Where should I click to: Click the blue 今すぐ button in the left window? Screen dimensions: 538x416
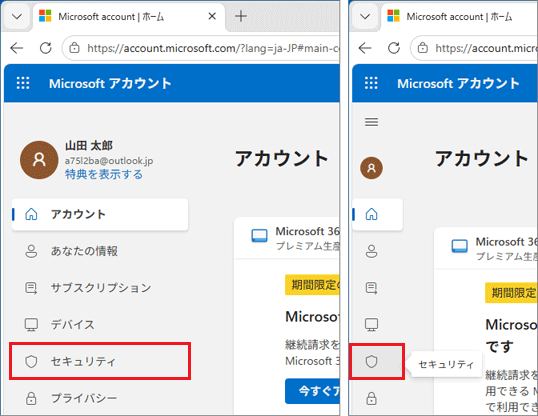[312, 391]
